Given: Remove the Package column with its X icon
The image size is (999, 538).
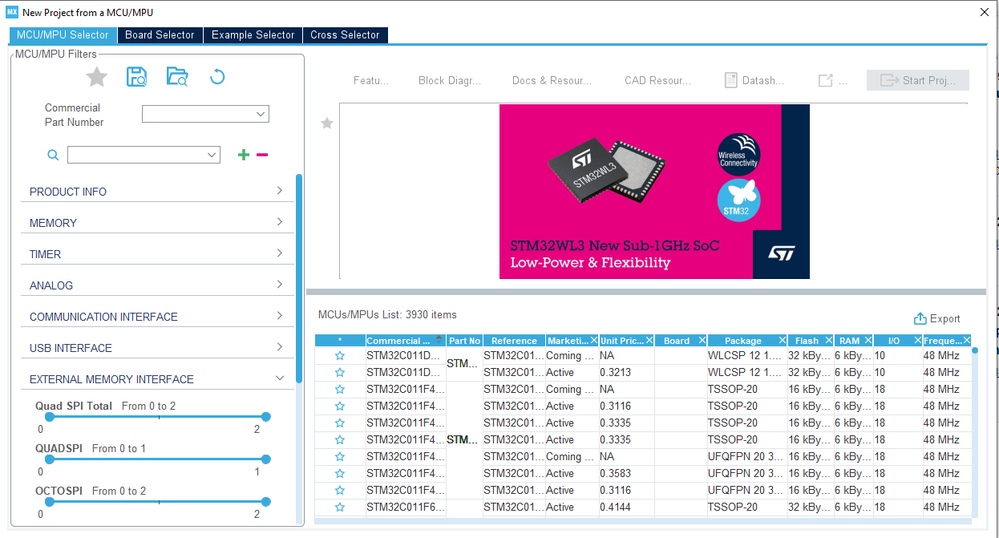Looking at the screenshot, I should click(782, 340).
